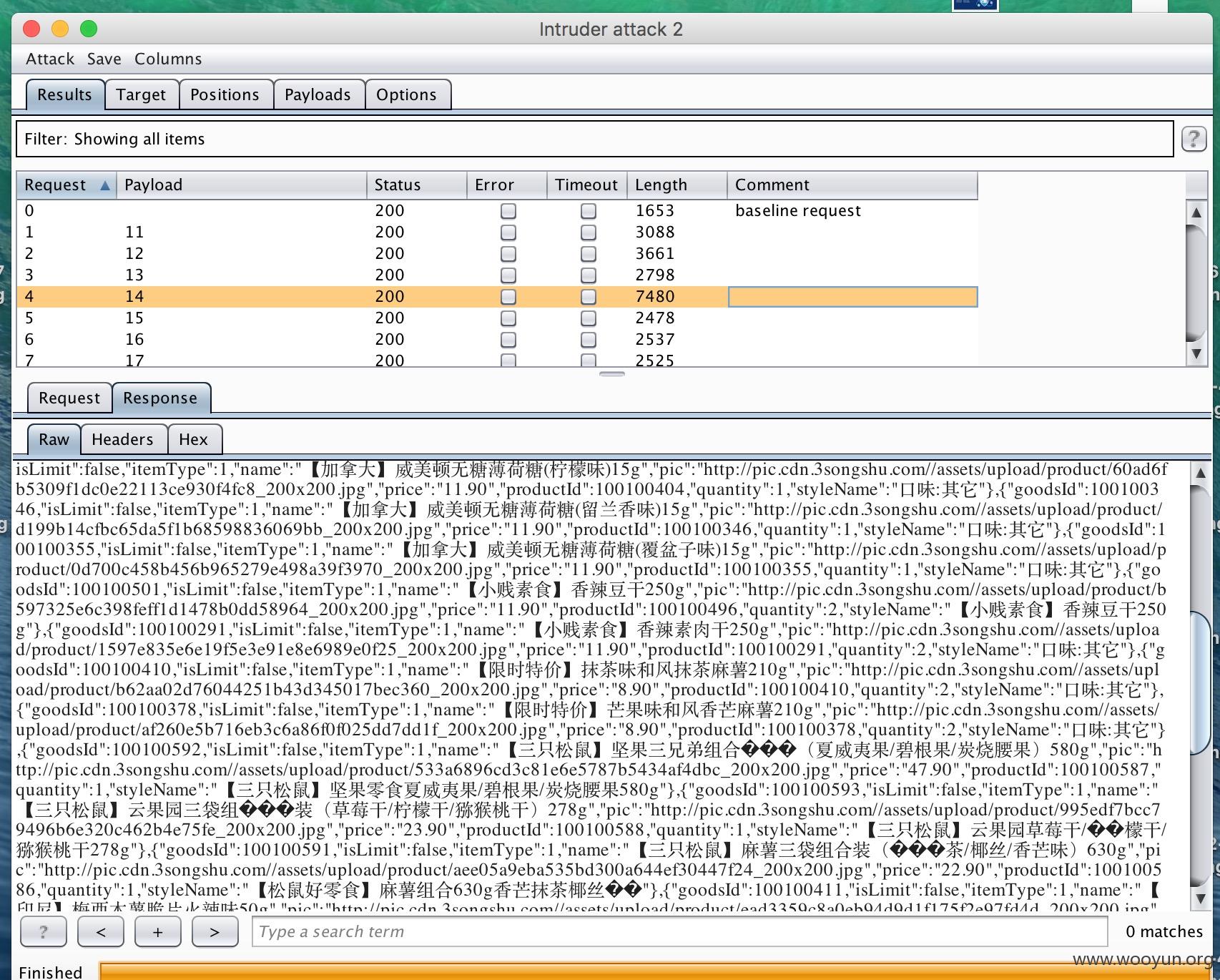
Task: Click the results table scrollbar thumb
Action: (x=1196, y=283)
